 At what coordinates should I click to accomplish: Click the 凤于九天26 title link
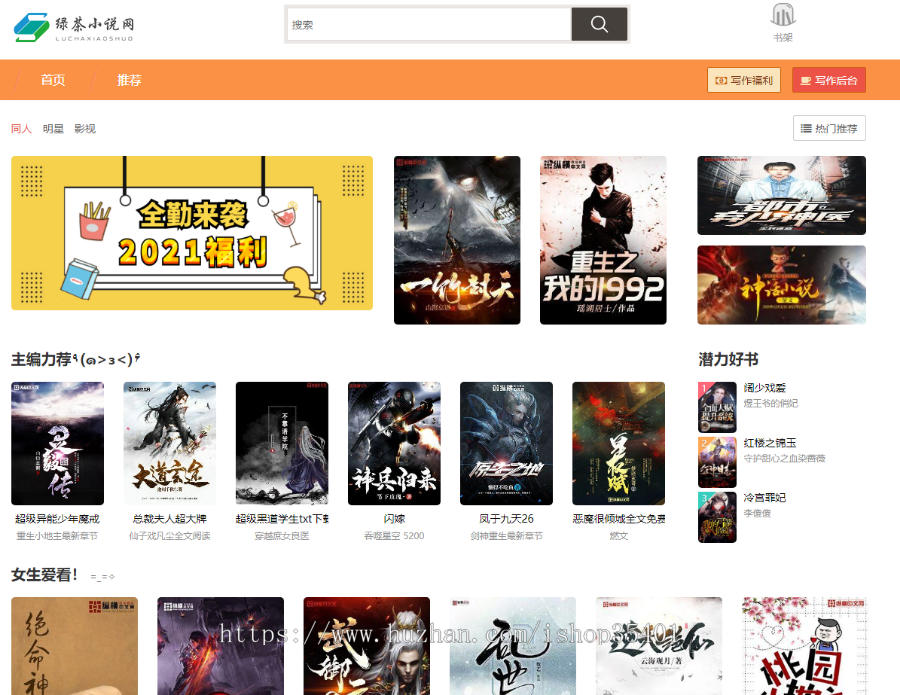(506, 519)
